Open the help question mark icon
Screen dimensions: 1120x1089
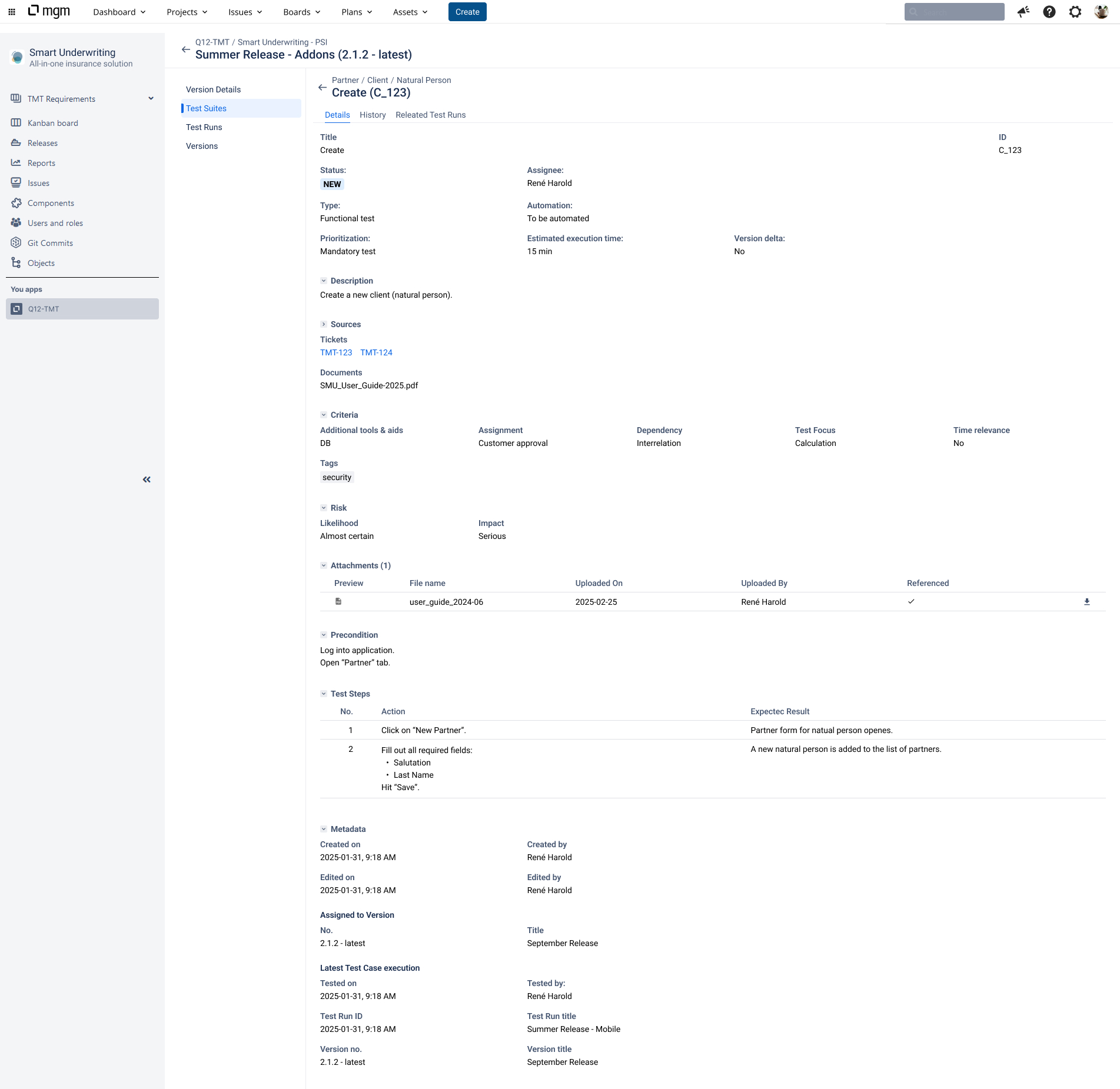[x=1049, y=12]
